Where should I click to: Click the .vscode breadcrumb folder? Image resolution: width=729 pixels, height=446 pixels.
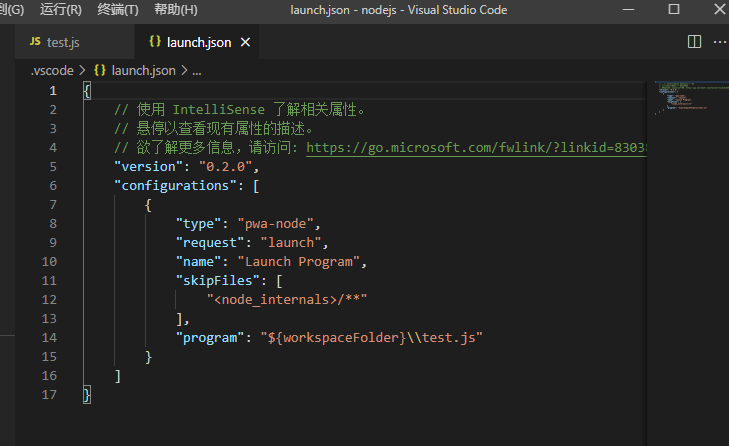point(52,71)
